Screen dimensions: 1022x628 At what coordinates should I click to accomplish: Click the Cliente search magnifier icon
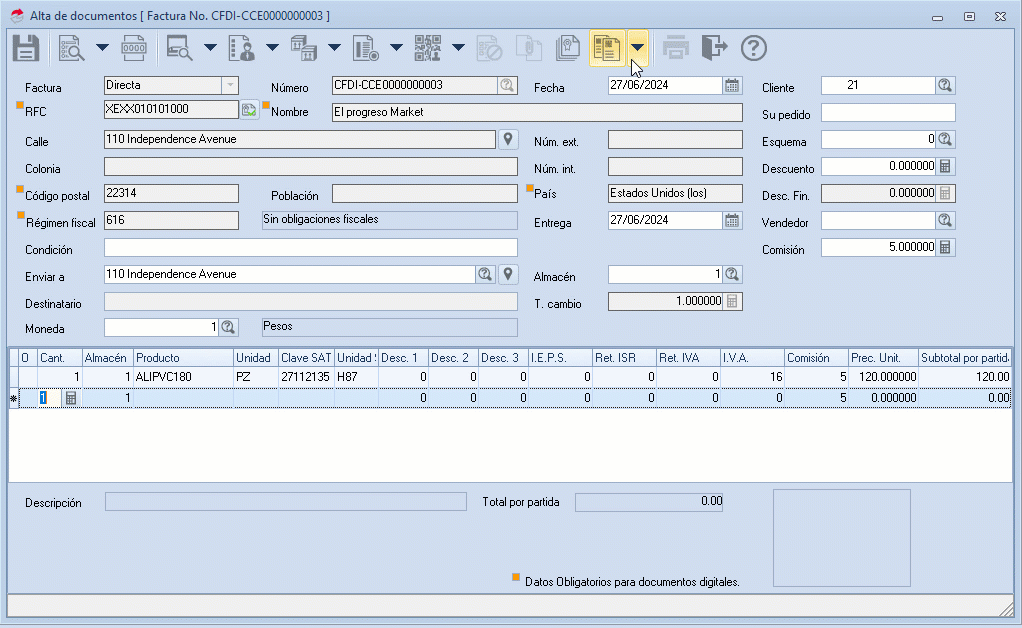tap(945, 85)
